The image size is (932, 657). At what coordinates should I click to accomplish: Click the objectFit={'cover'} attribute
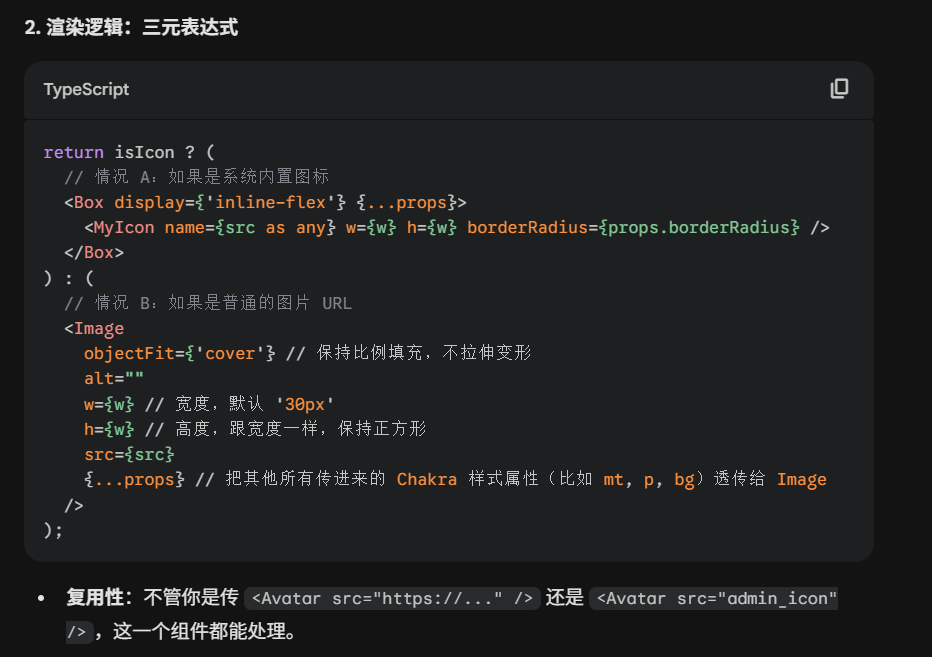click(179, 353)
